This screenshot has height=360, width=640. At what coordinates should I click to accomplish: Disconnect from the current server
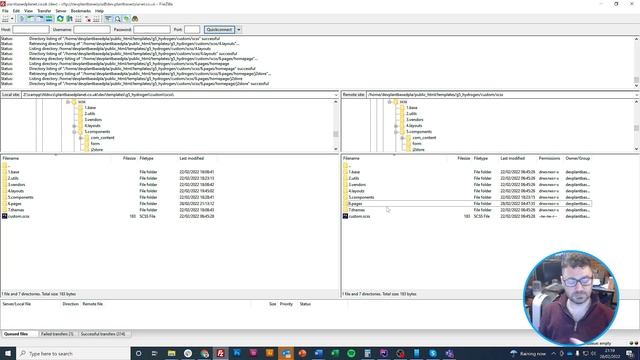pos(88,19)
